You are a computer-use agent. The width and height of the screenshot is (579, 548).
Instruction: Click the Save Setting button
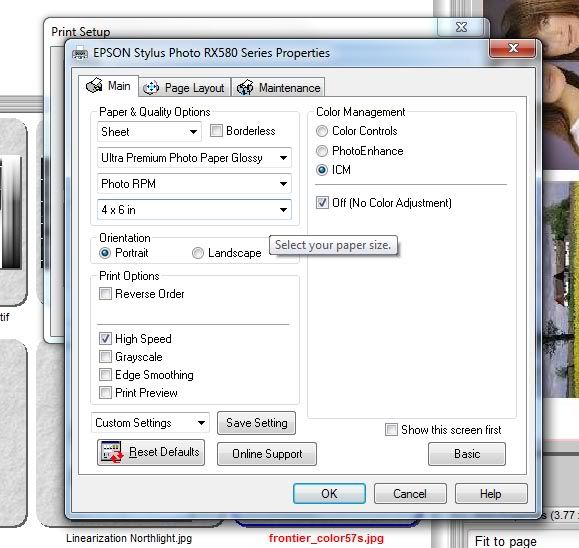click(257, 423)
